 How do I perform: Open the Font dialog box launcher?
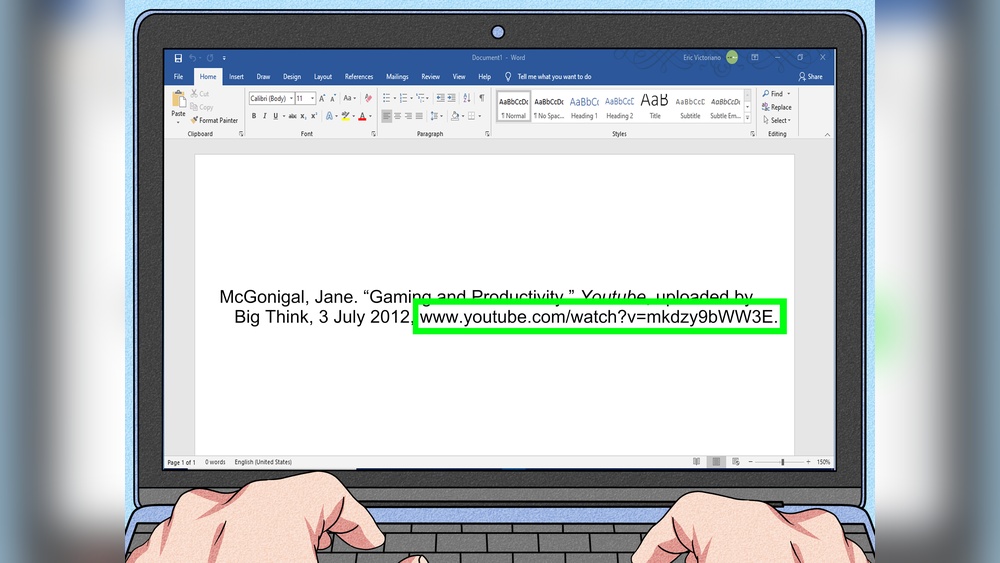tap(374, 134)
